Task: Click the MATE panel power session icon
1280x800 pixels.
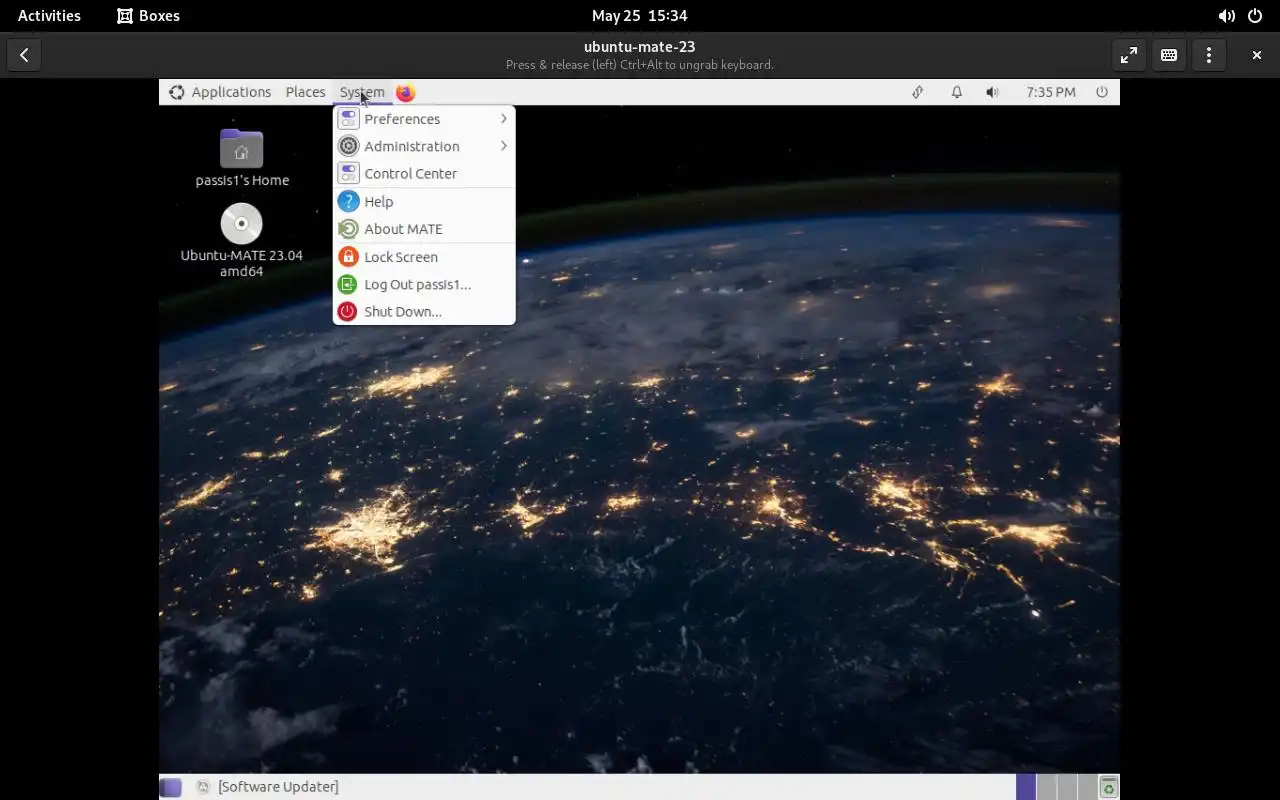Action: [1102, 92]
